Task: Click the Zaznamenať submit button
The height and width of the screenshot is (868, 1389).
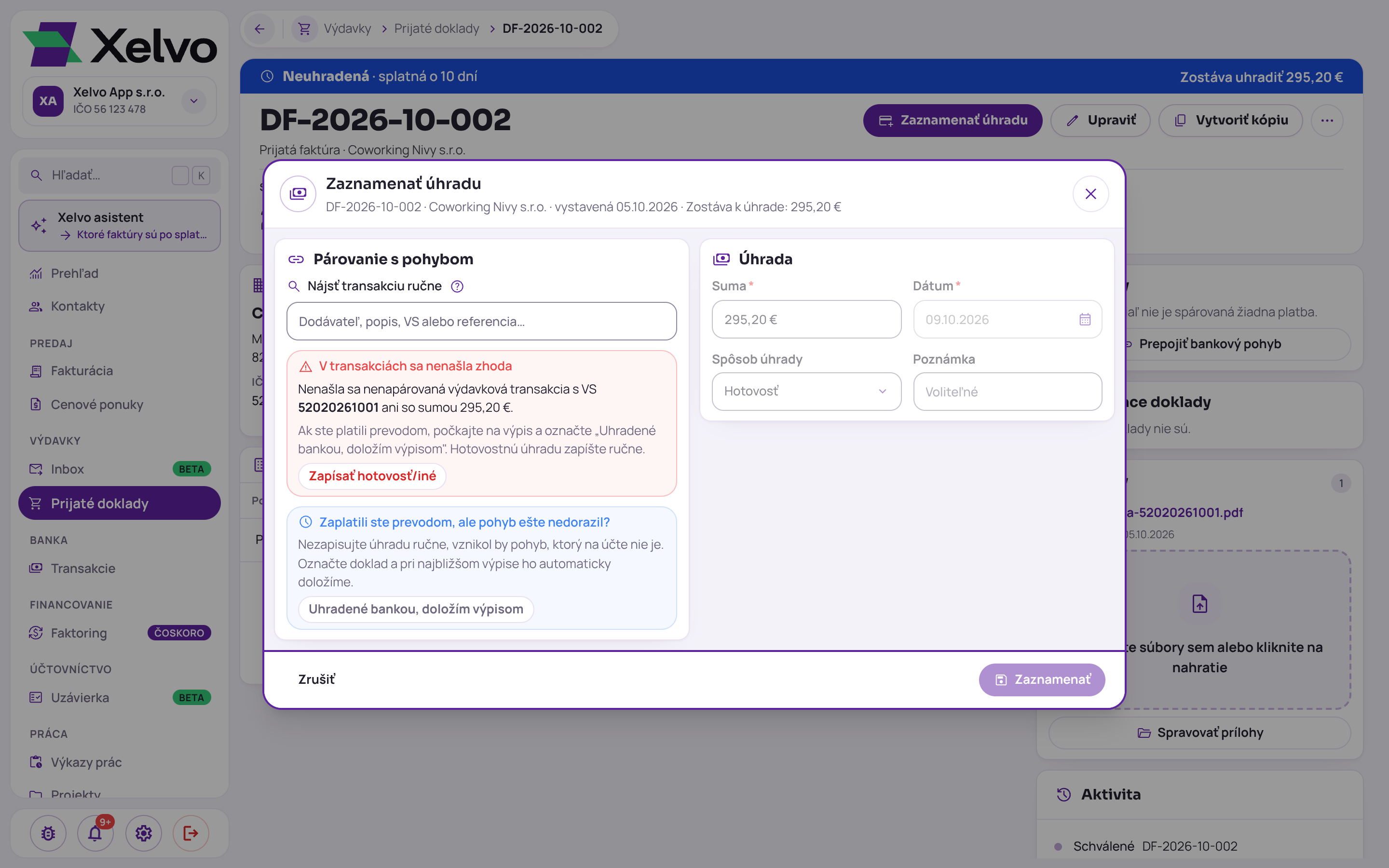Action: (x=1042, y=680)
